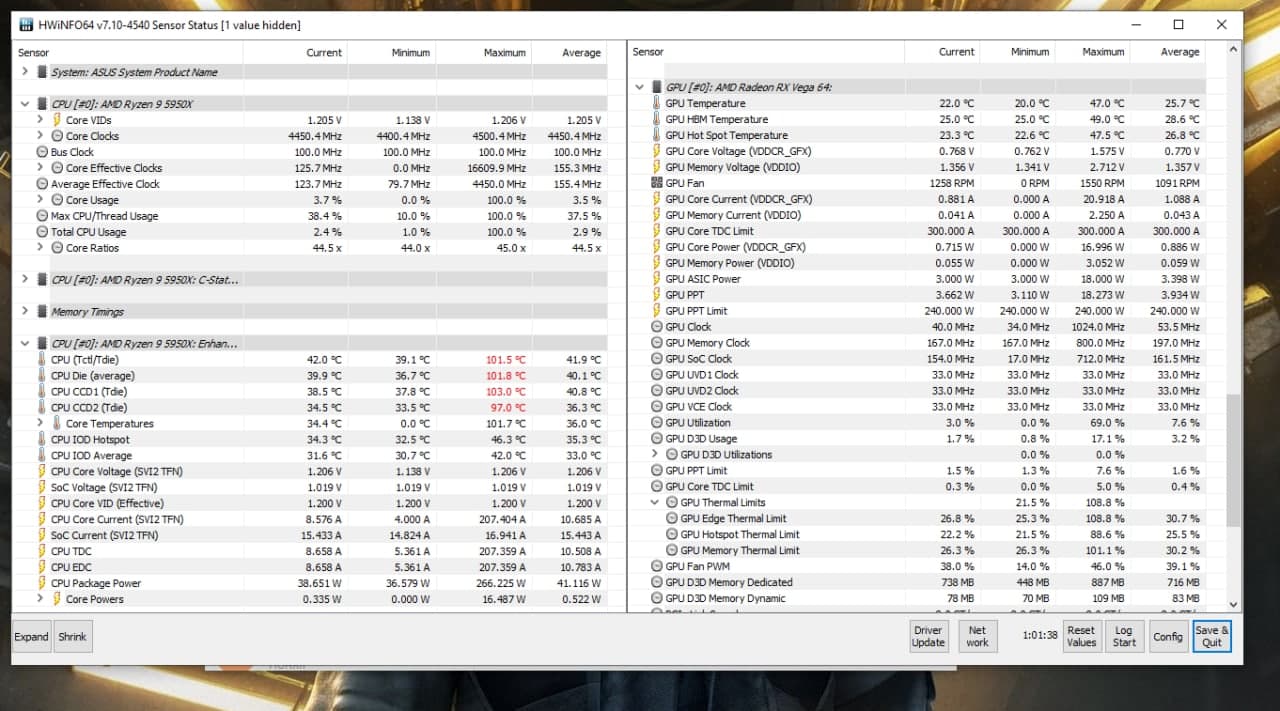Click the GPU HBM Temperature thermometer icon

pyautogui.click(x=656, y=119)
